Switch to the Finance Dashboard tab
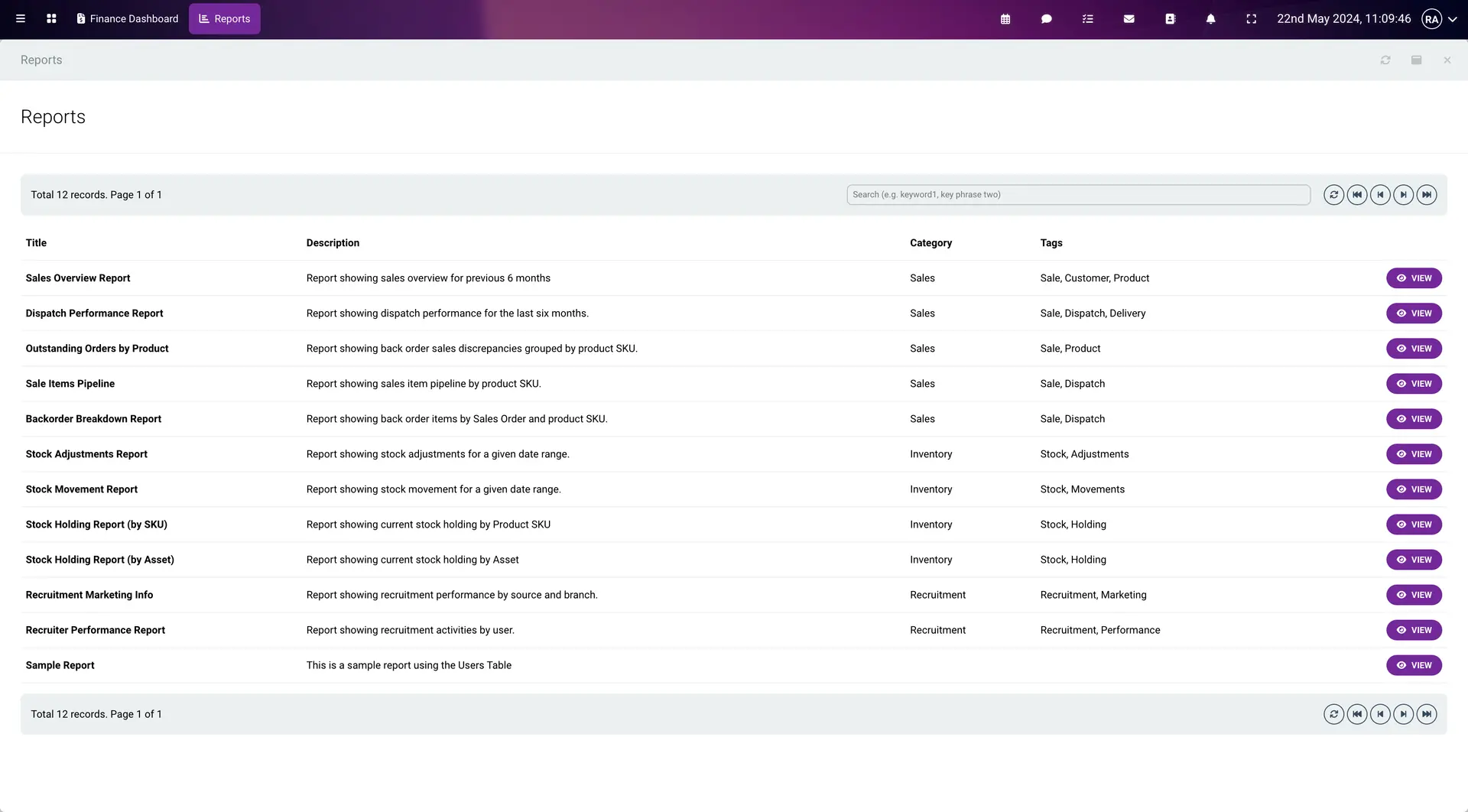 point(127,19)
